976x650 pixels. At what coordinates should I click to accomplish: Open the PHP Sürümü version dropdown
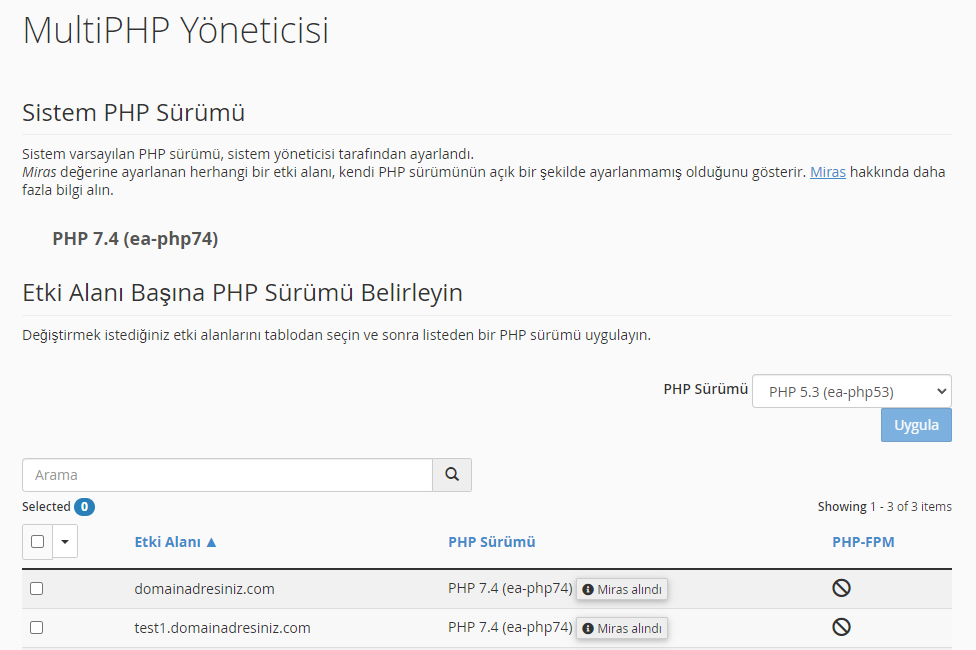[x=850, y=390]
